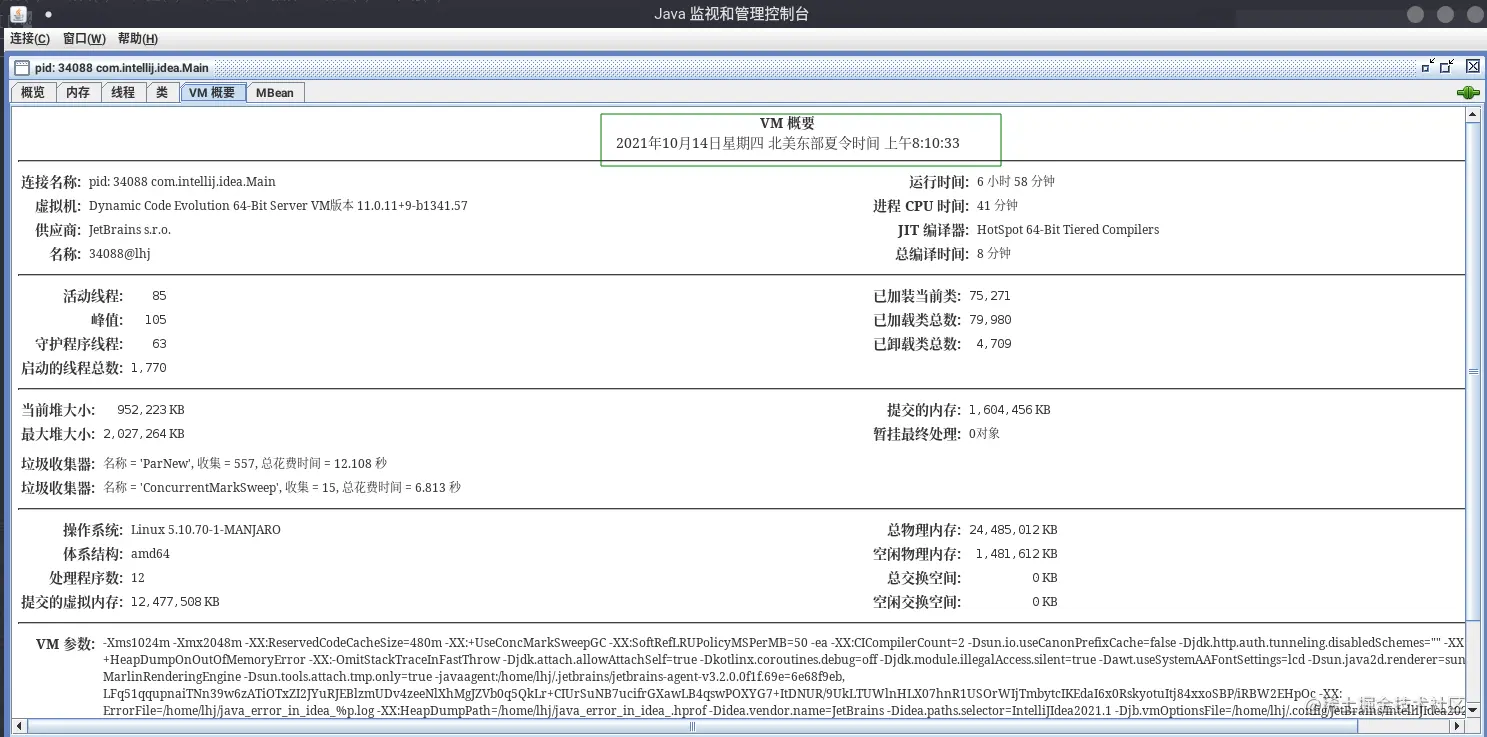The width and height of the screenshot is (1487, 737).
Task: Select the VM 概要 tab
Action: (x=213, y=92)
